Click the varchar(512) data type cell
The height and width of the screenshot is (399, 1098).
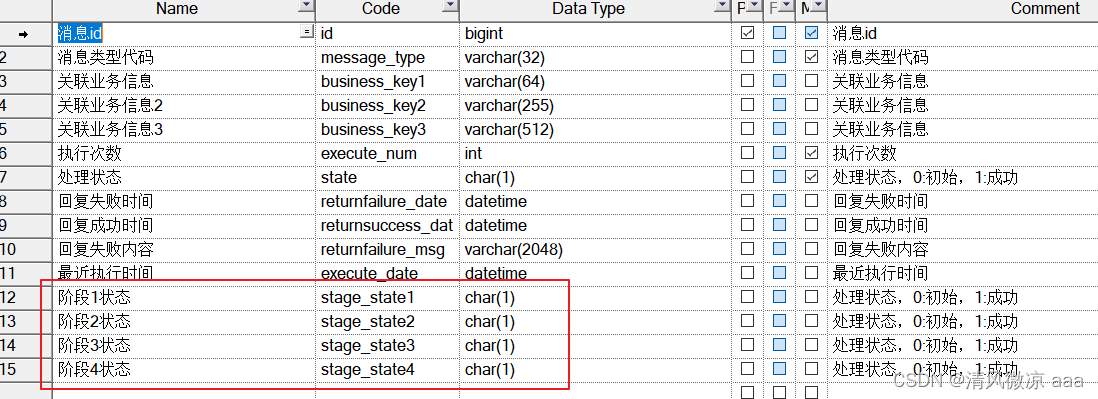click(x=595, y=130)
